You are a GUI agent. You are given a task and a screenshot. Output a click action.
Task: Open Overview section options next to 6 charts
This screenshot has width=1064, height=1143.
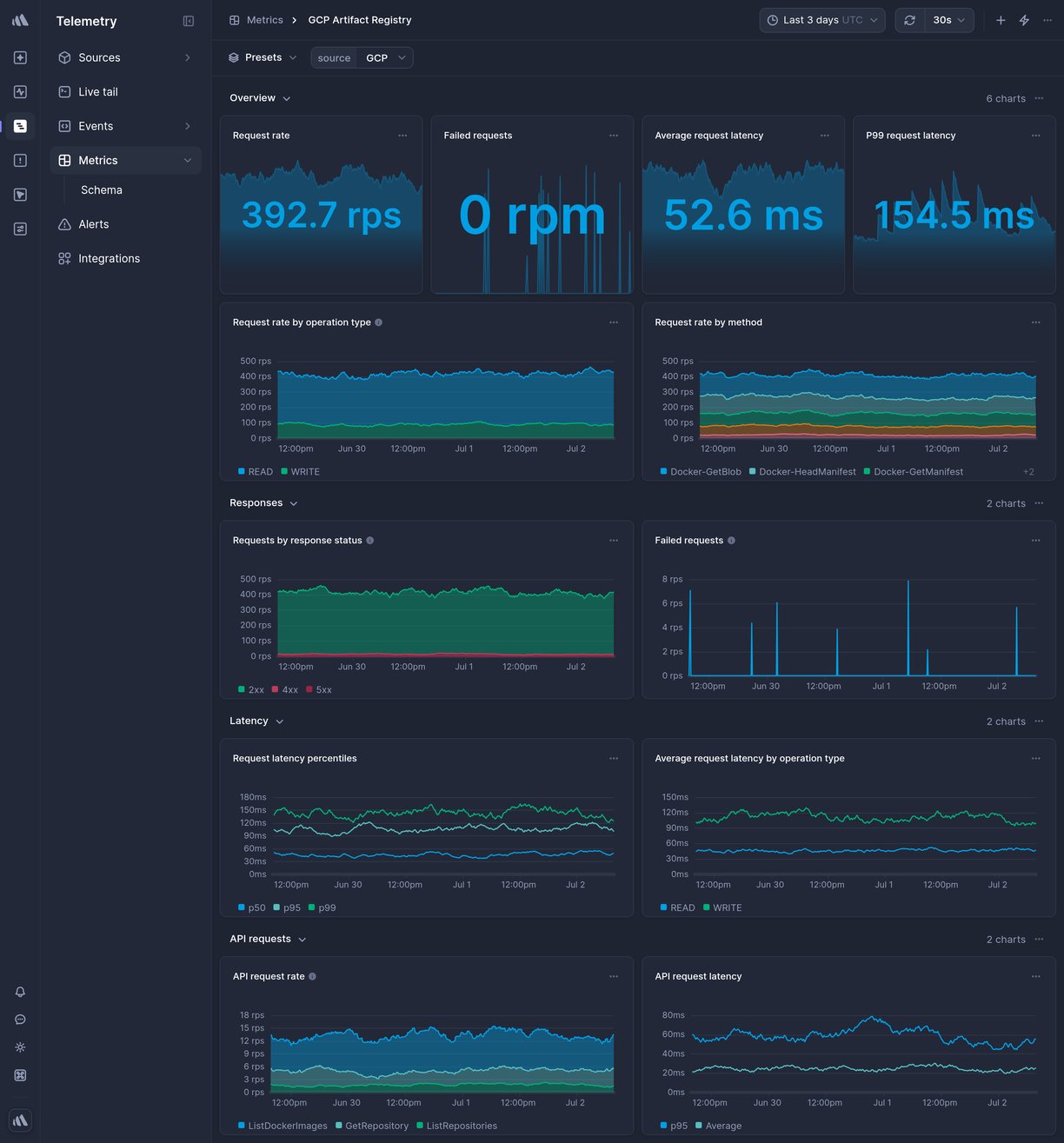tap(1039, 98)
